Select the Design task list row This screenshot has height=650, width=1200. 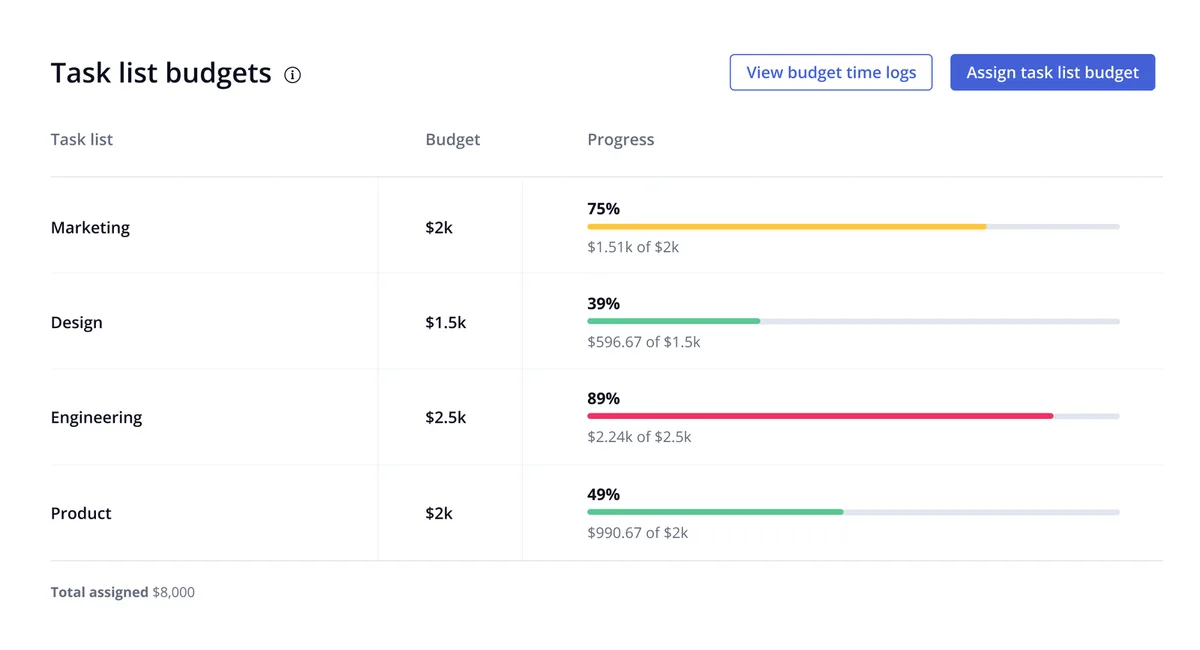607,322
